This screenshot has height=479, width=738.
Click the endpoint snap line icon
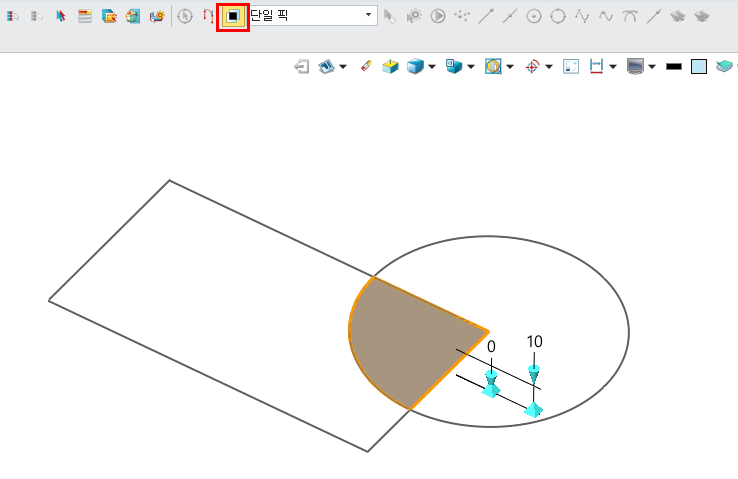tap(486, 16)
